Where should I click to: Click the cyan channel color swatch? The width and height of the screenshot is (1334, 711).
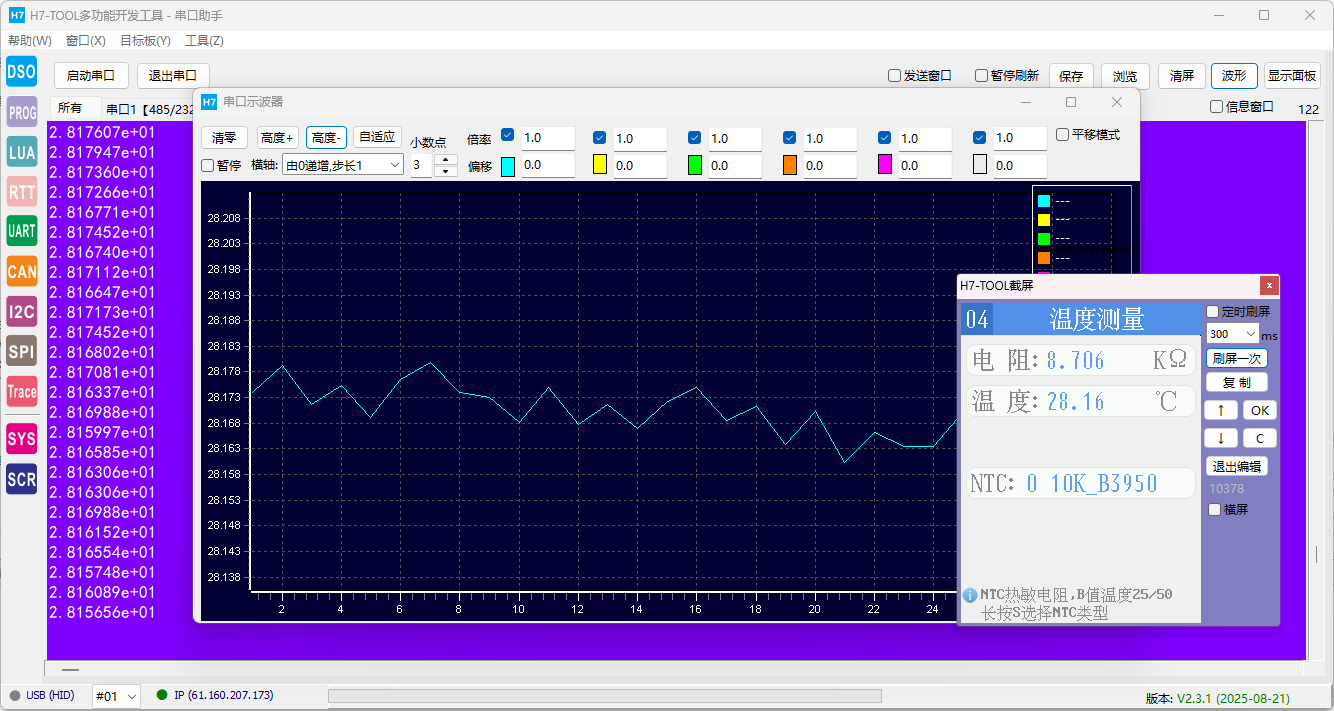507,166
